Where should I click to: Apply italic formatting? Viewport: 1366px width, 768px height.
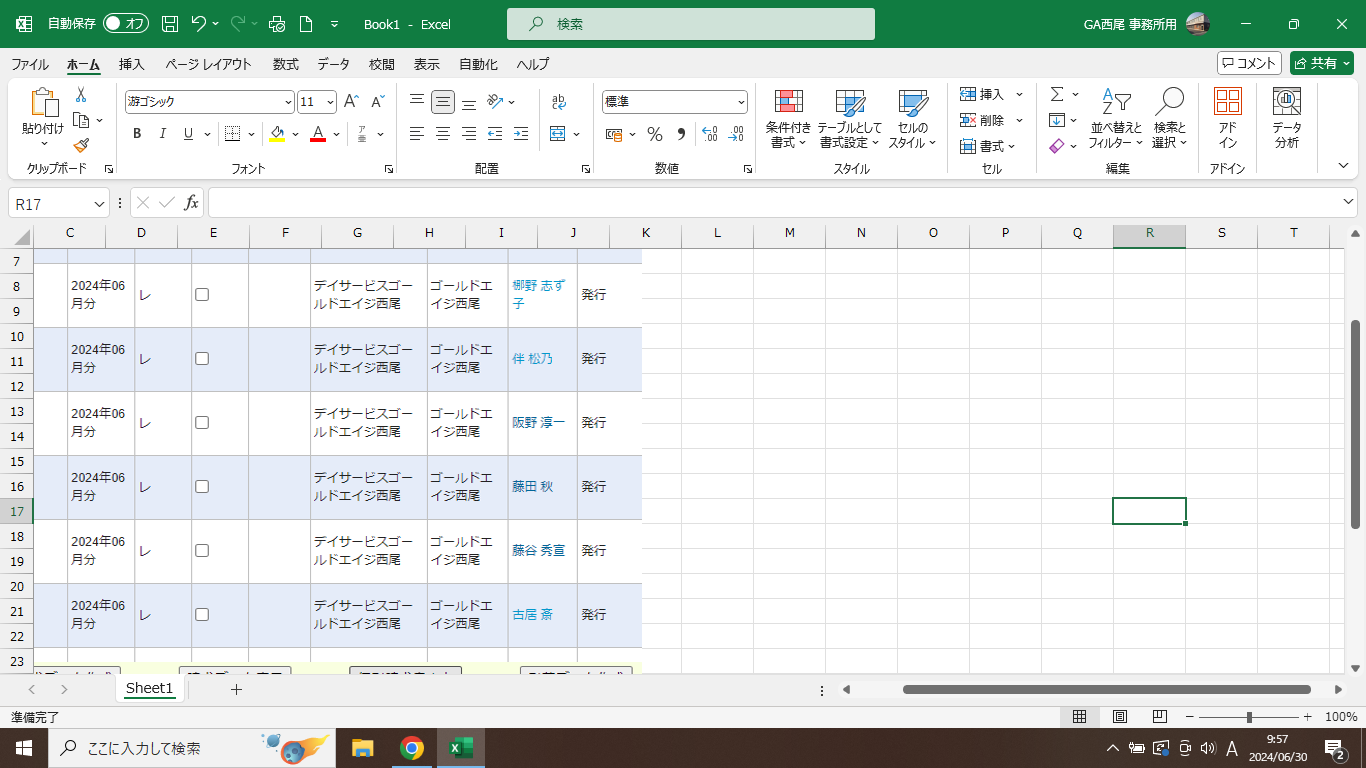(162, 134)
